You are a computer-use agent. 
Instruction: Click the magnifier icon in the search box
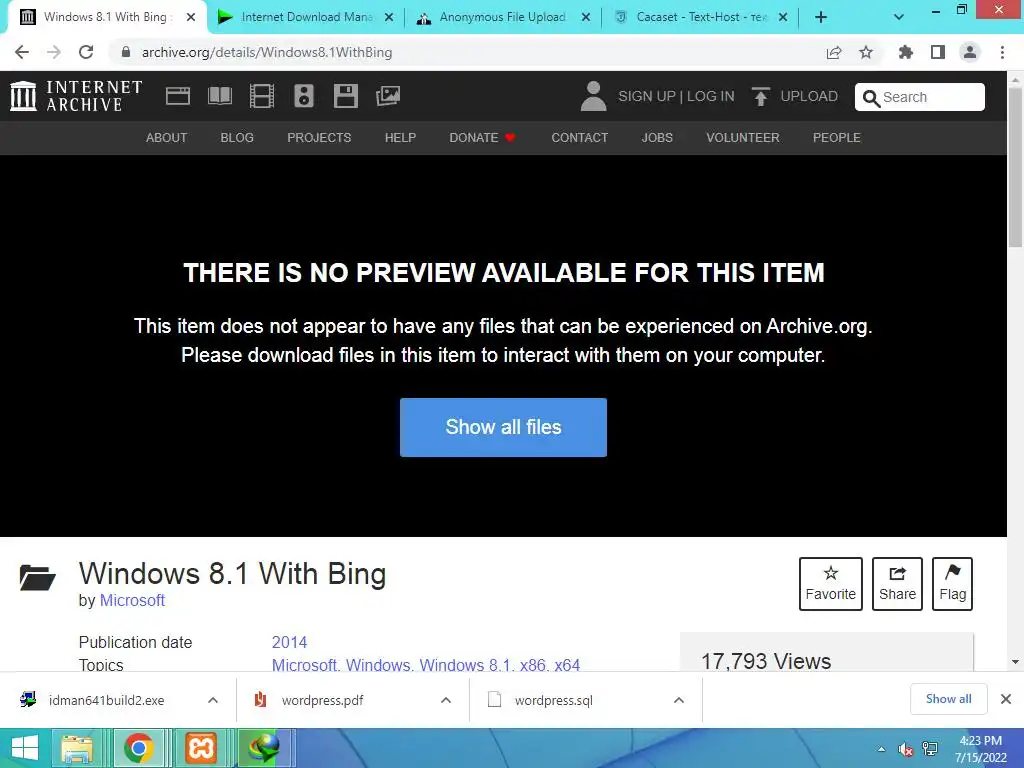(x=871, y=98)
